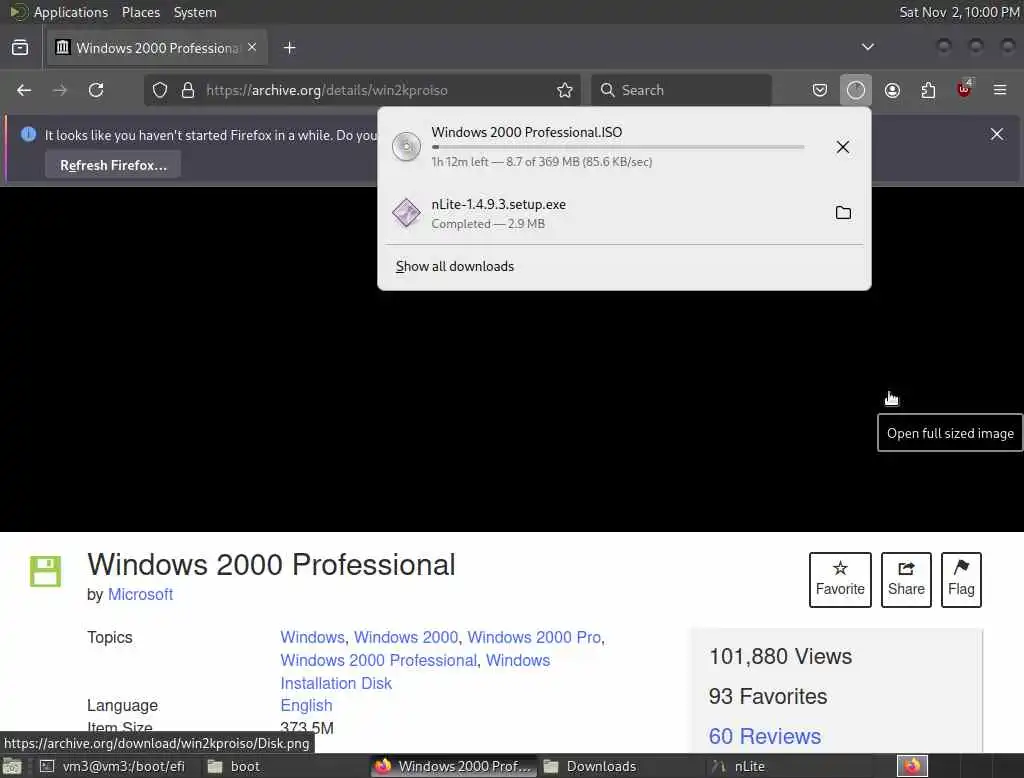Click the site padlock icon
The image size is (1024, 778).
[188, 90]
